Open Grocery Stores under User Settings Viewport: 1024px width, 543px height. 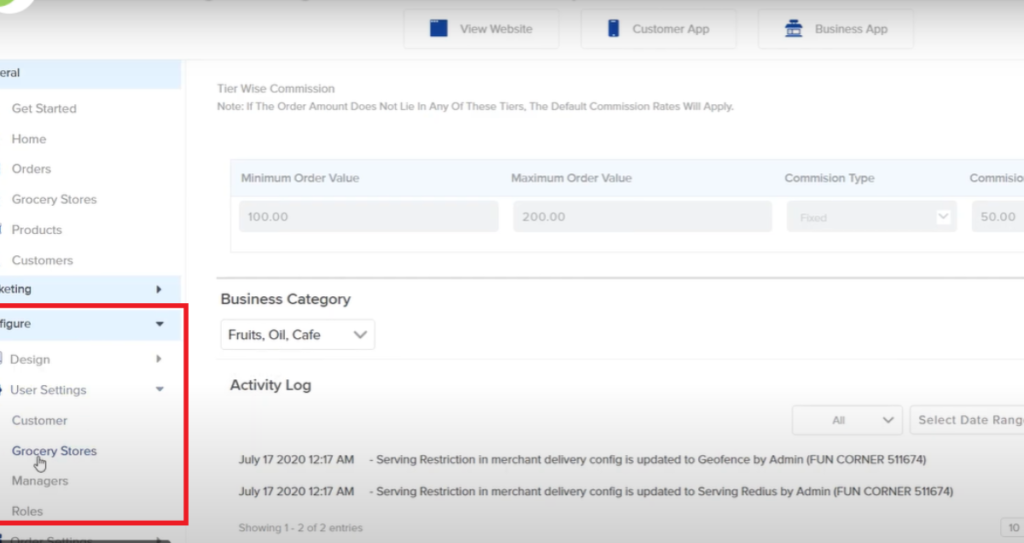click(54, 451)
